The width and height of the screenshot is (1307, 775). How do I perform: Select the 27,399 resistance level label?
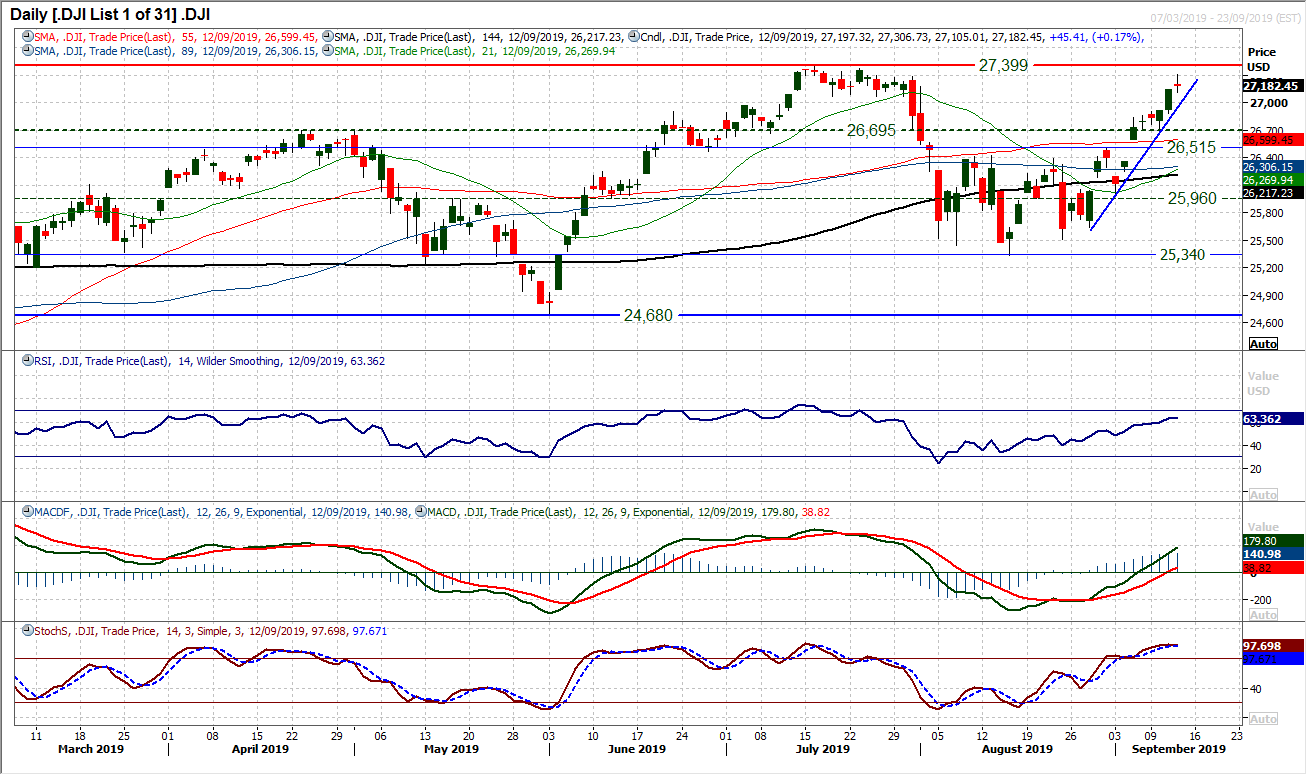[x=1003, y=65]
